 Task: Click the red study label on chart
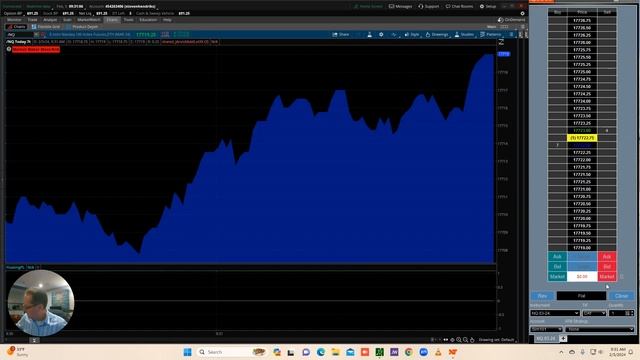[36, 49]
